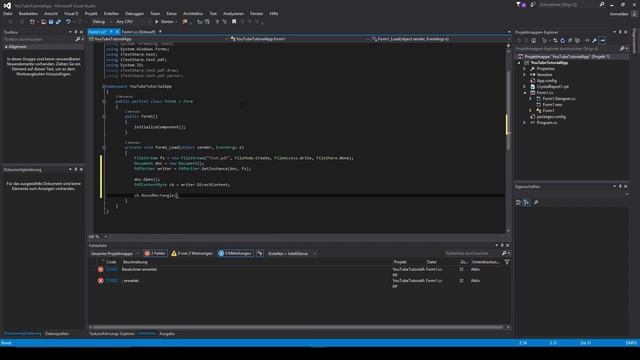
Task: Pin the Toolbox panel with the pin icon
Action: coord(76,32)
